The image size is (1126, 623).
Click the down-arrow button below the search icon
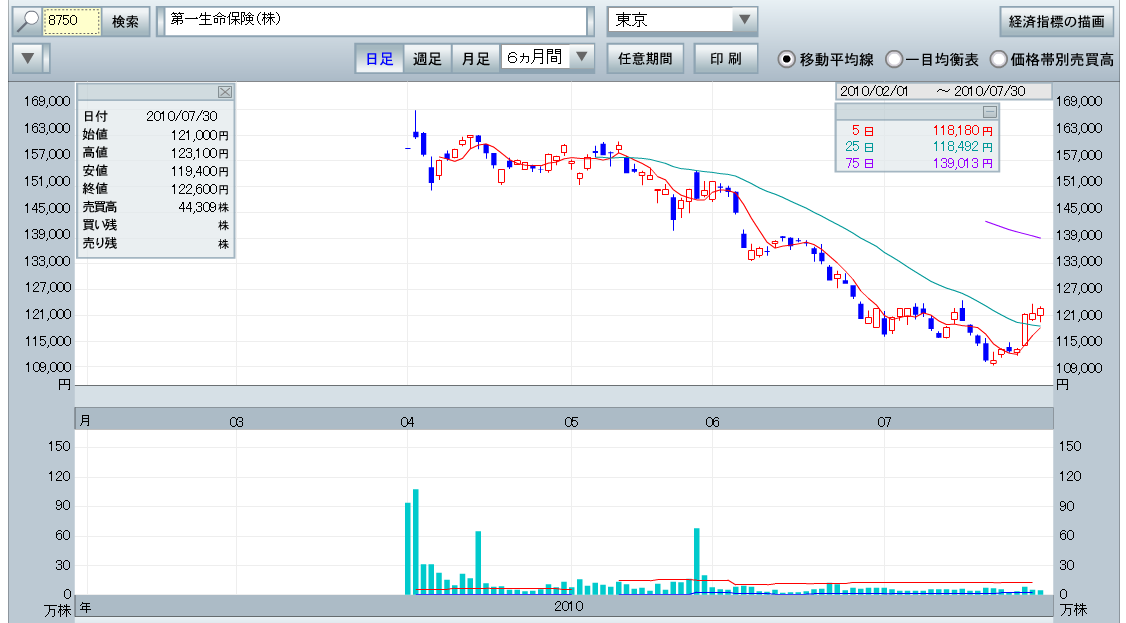29,59
